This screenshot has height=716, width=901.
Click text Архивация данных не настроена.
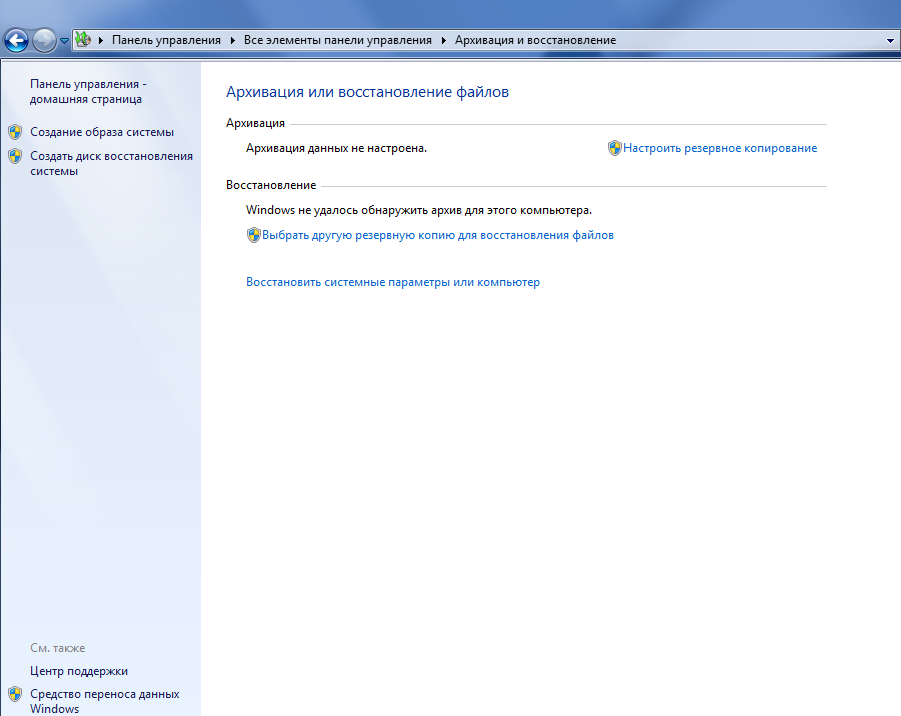point(336,148)
